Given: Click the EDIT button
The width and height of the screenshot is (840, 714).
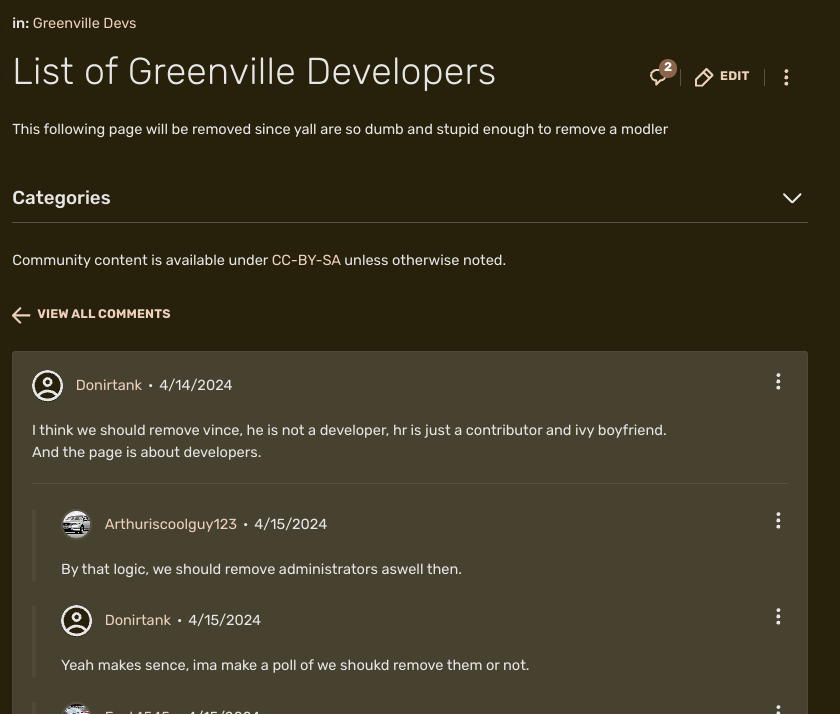Looking at the screenshot, I should click(722, 76).
